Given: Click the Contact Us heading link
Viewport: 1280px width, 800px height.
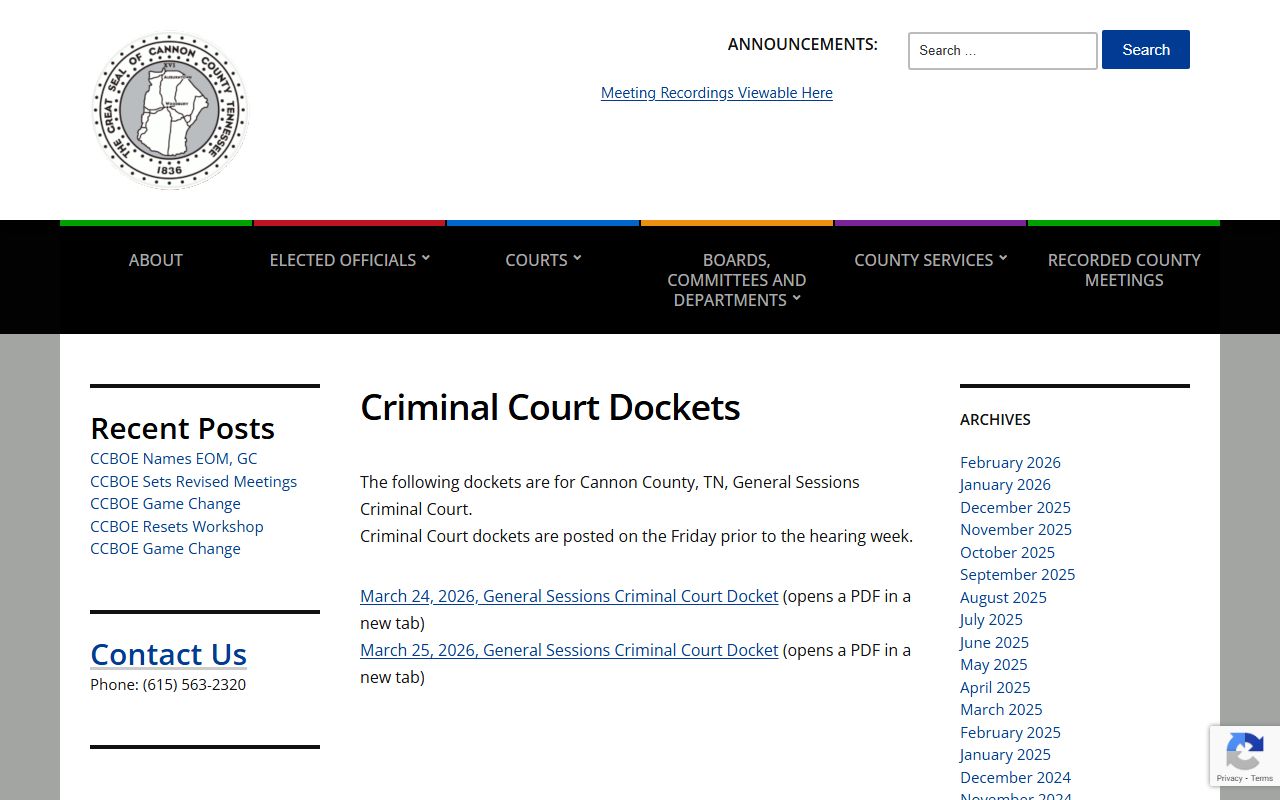Looking at the screenshot, I should (x=169, y=654).
